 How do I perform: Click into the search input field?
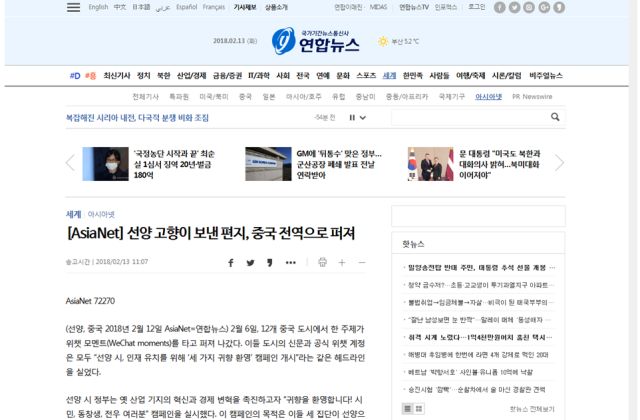(x=469, y=117)
